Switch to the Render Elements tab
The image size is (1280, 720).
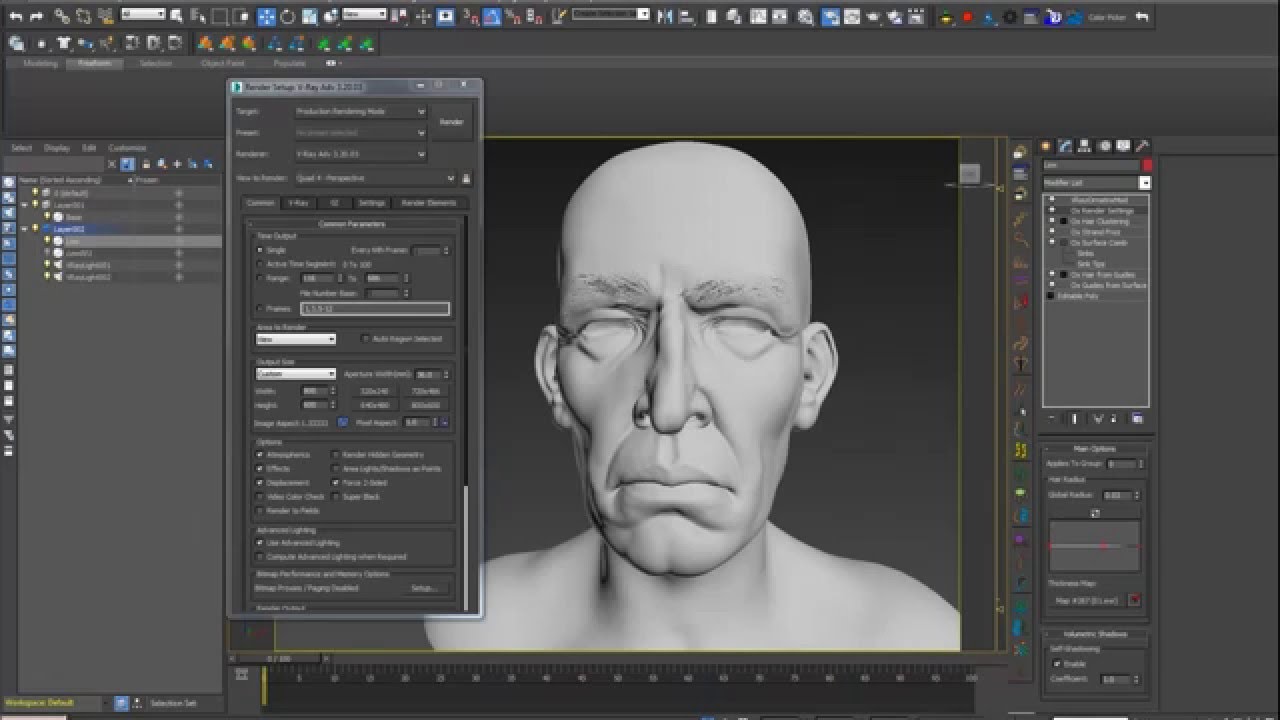click(x=428, y=203)
